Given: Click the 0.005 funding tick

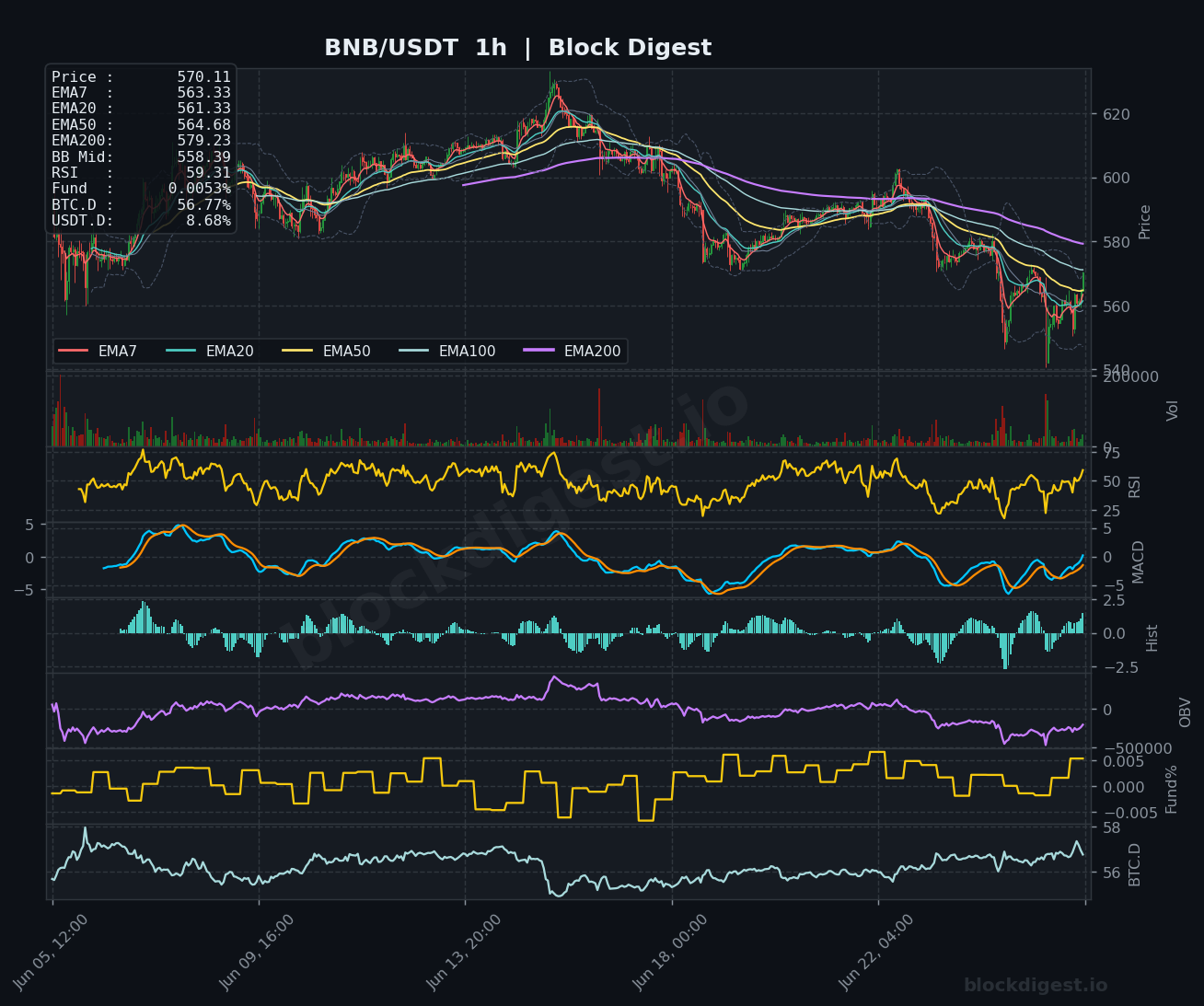Looking at the screenshot, I should (1124, 761).
